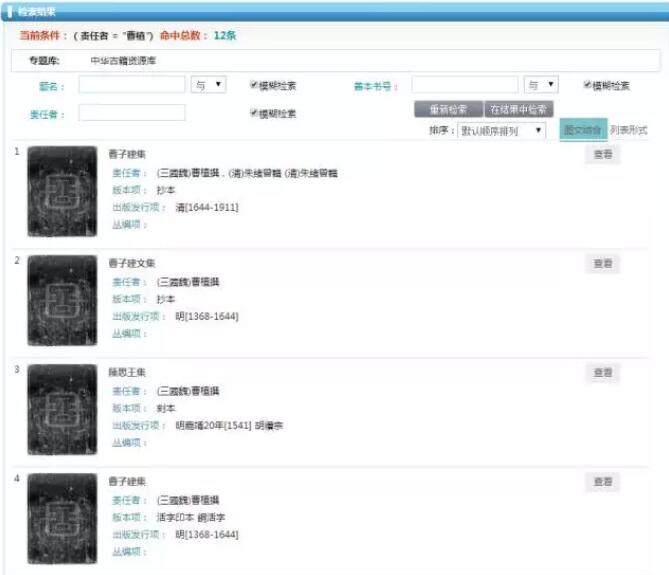Click into the 题名 input field
The image size is (669, 575).
coord(132,86)
